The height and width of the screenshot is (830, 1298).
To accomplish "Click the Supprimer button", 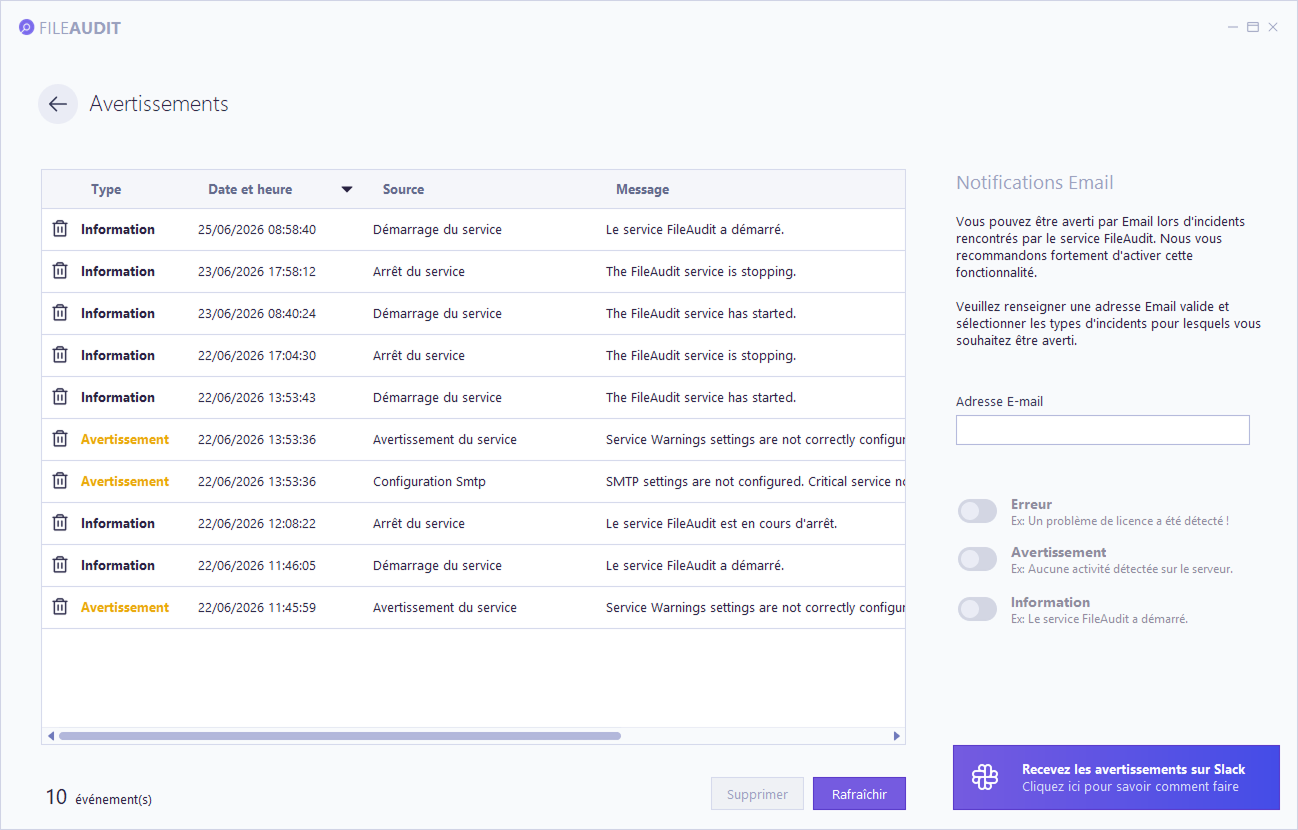I will (x=757, y=794).
